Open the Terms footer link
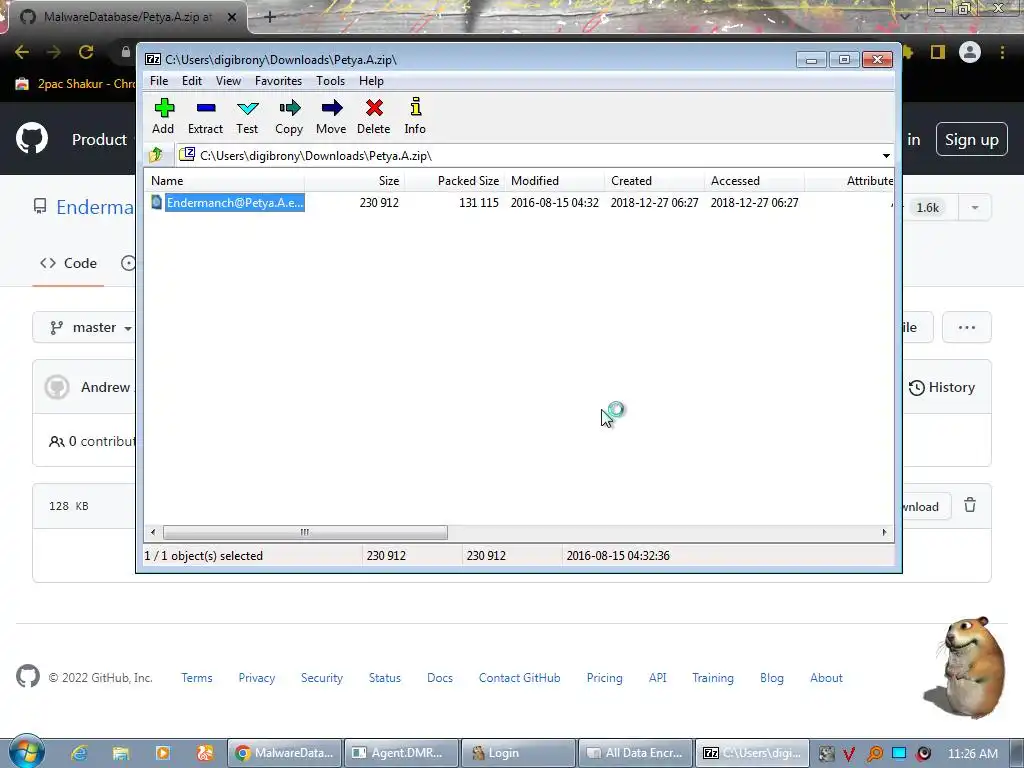Screen dimensions: 1024x768 point(197,678)
